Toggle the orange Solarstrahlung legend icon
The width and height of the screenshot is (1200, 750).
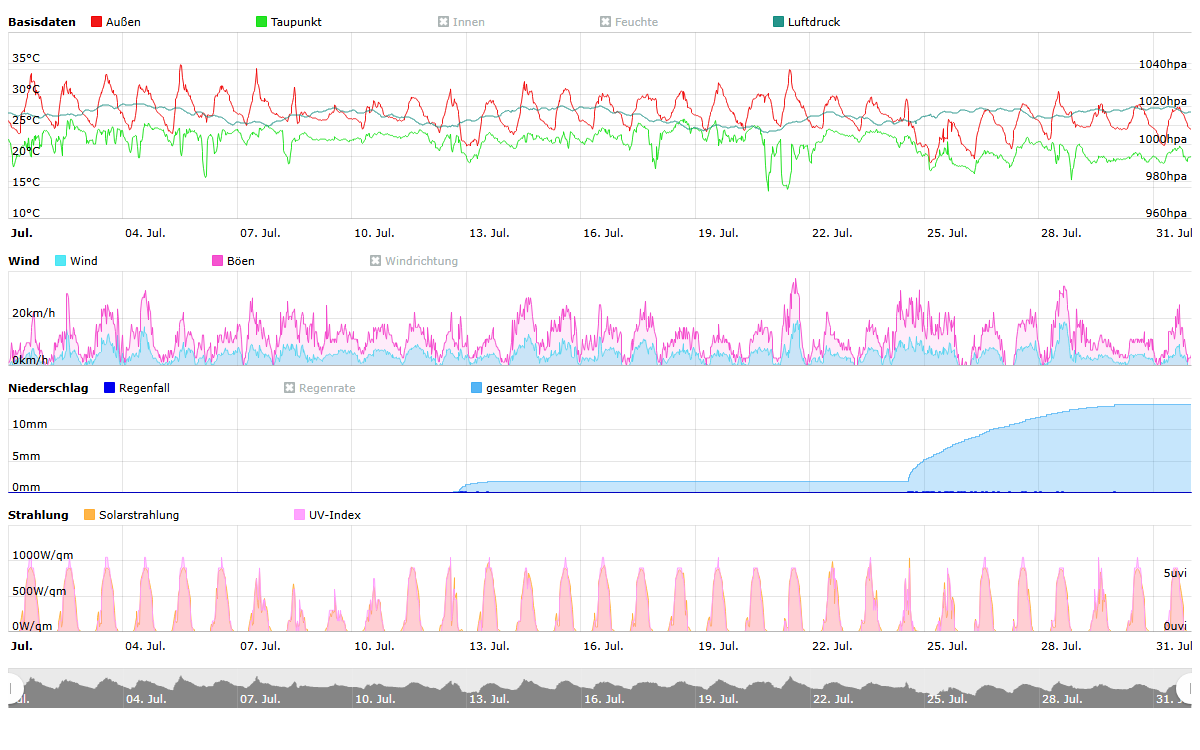tap(90, 515)
